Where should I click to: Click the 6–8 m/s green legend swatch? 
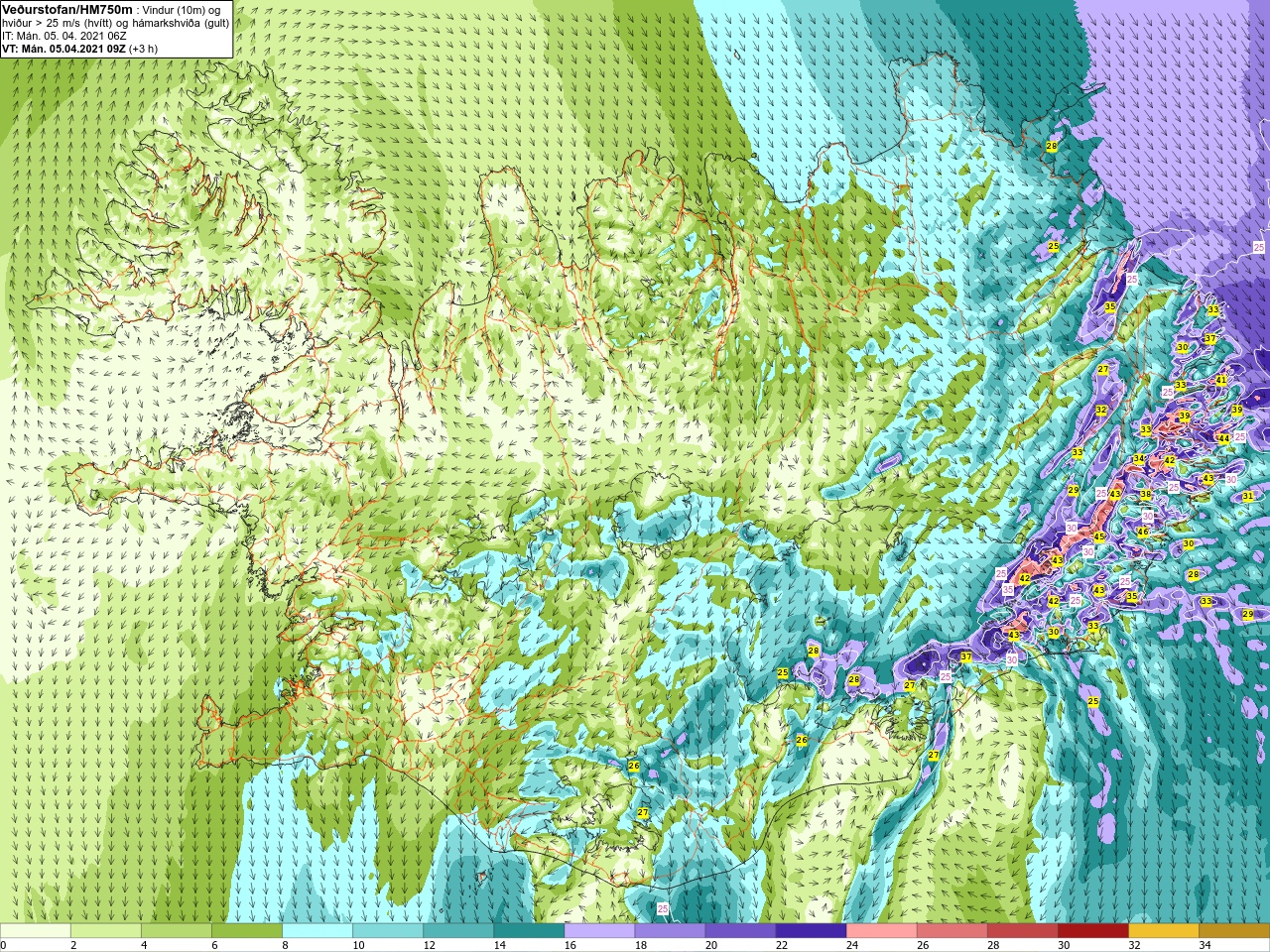coord(247,931)
